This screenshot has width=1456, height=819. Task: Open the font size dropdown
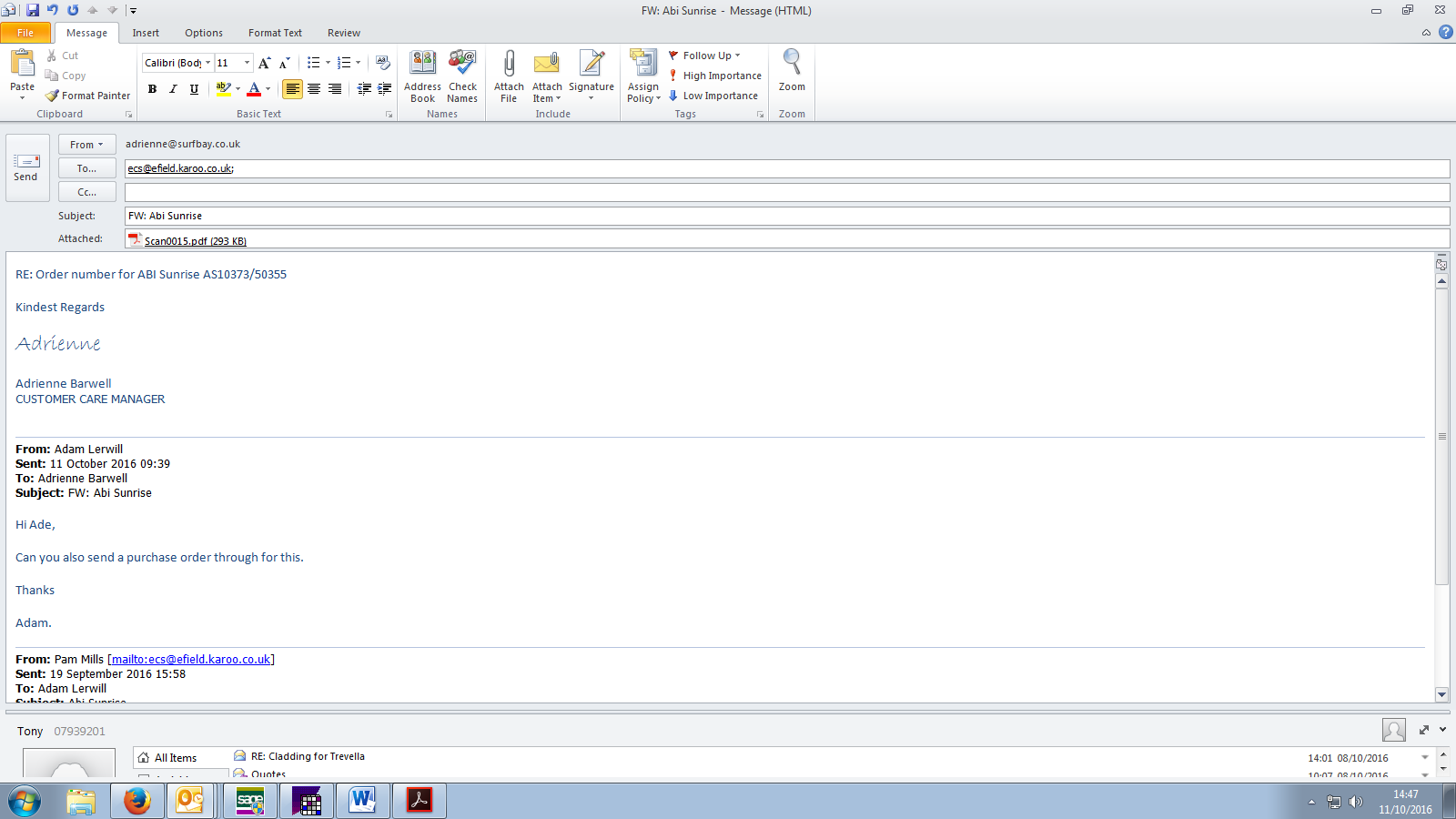coord(247,63)
